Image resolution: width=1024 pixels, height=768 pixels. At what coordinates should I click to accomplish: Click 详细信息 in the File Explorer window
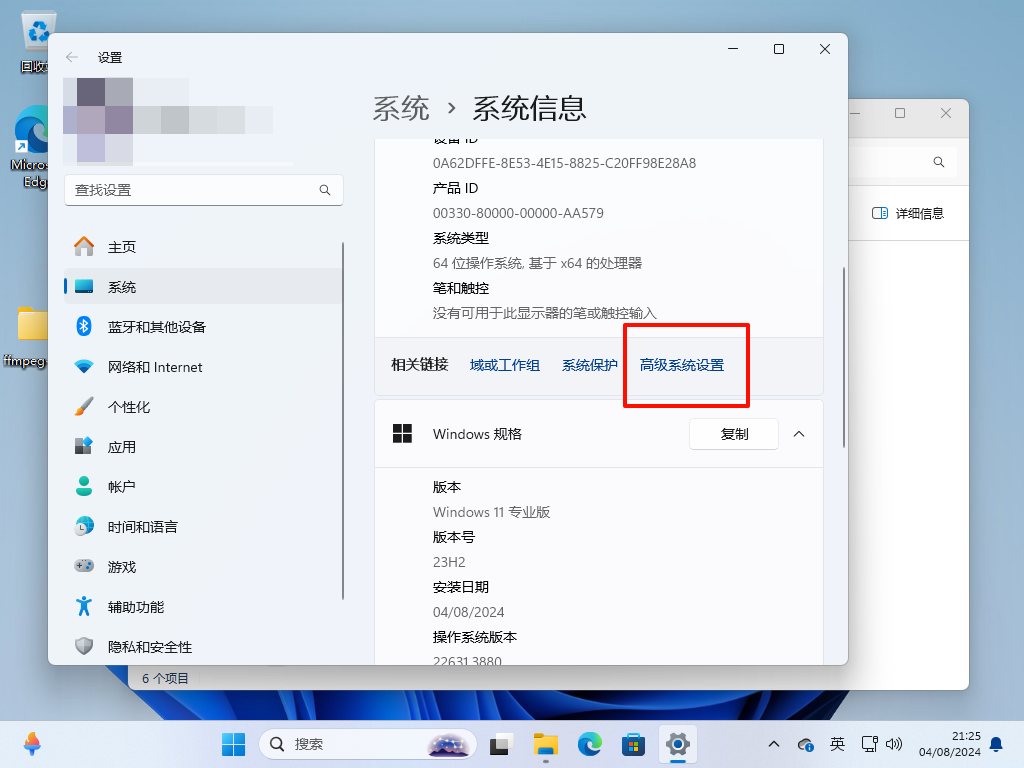tap(908, 214)
